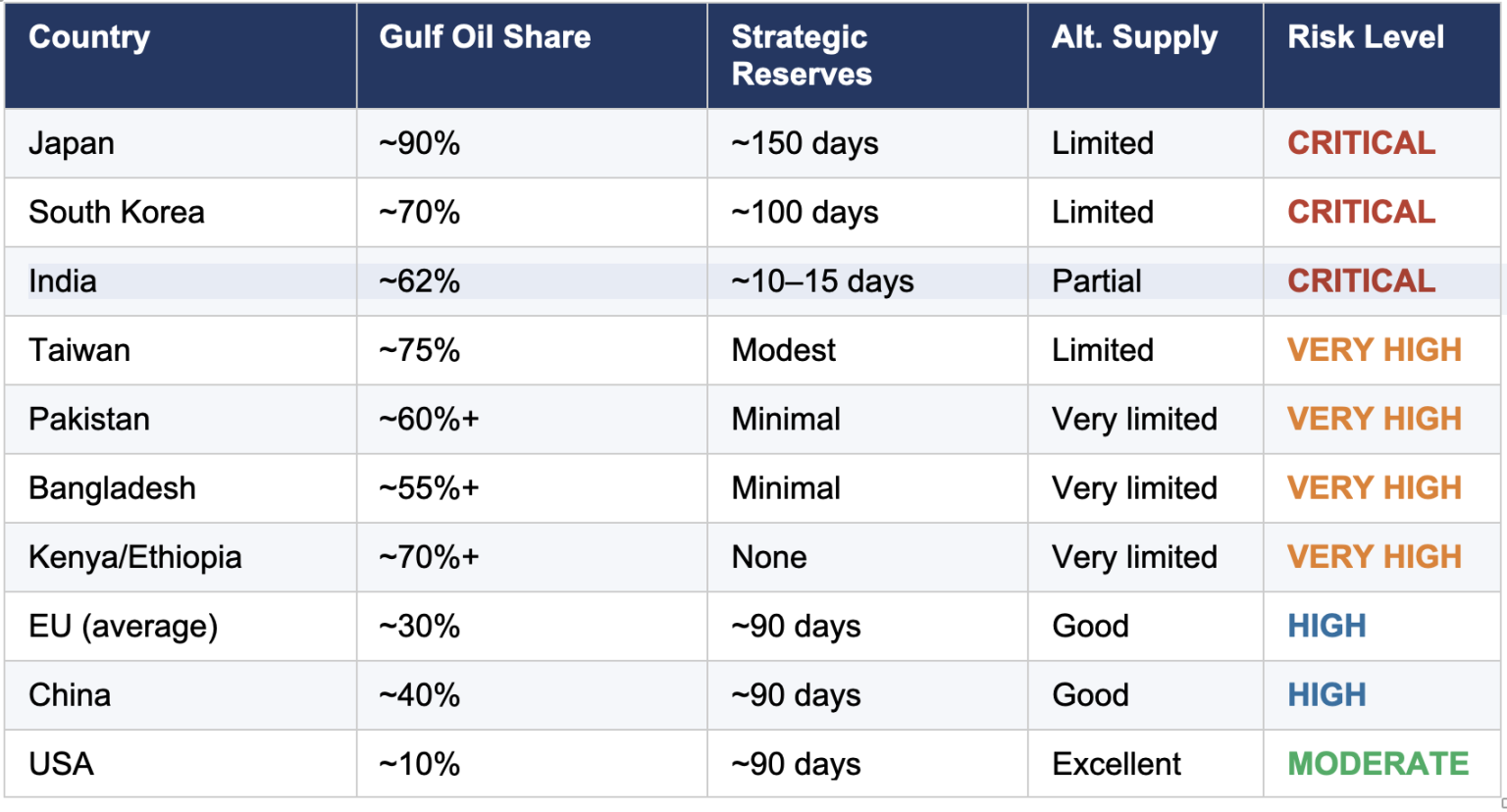
Task: Click the None strategic reserves cell
Action: click(x=769, y=557)
